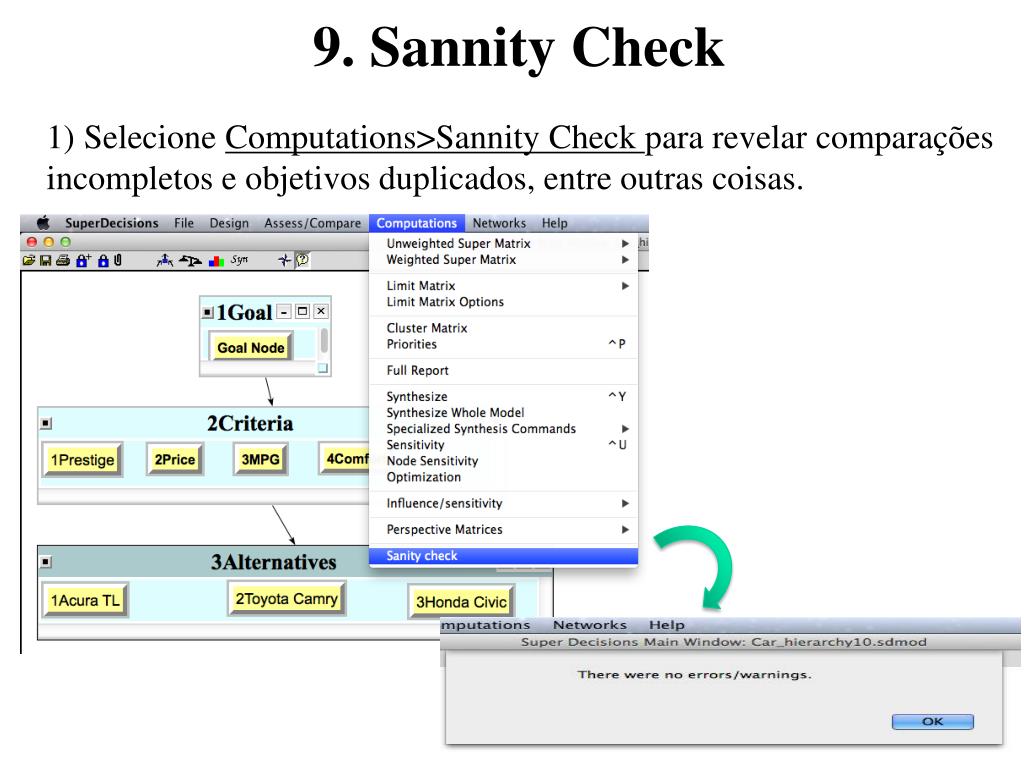
Task: Select the 1Acura TL alternative node
Action: coord(85,600)
